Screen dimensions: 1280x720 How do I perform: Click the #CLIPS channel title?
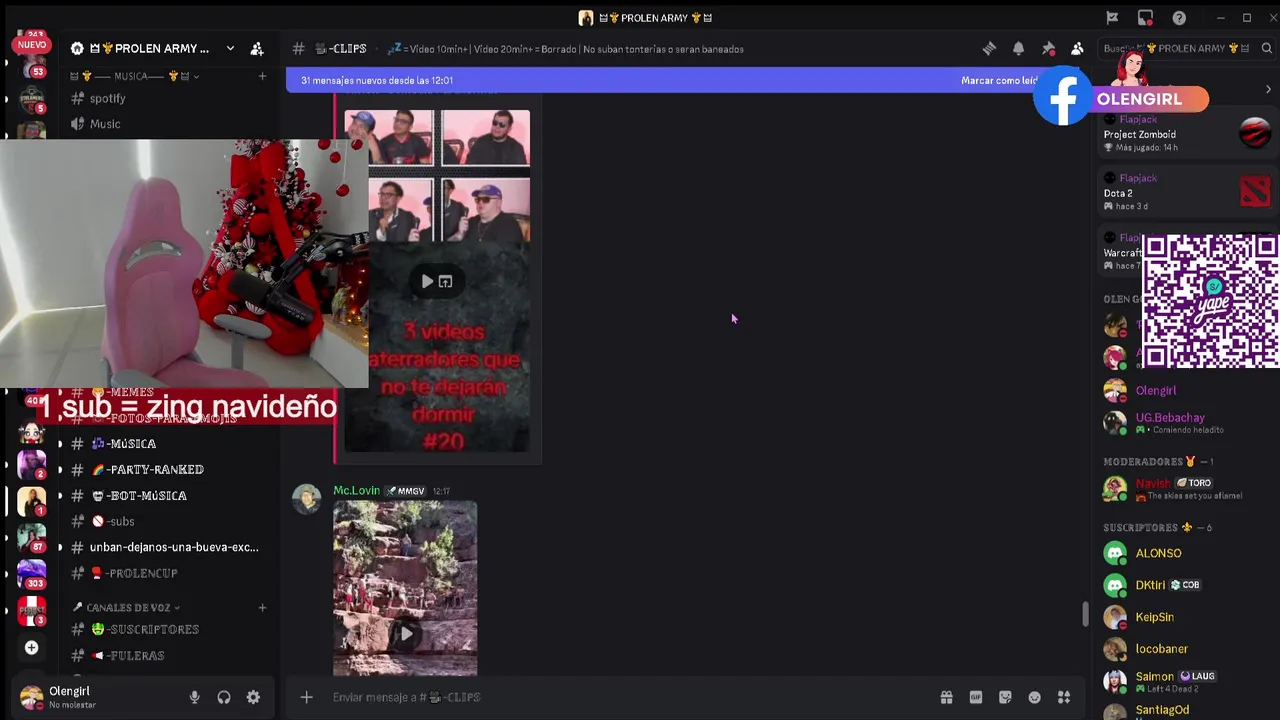(341, 48)
